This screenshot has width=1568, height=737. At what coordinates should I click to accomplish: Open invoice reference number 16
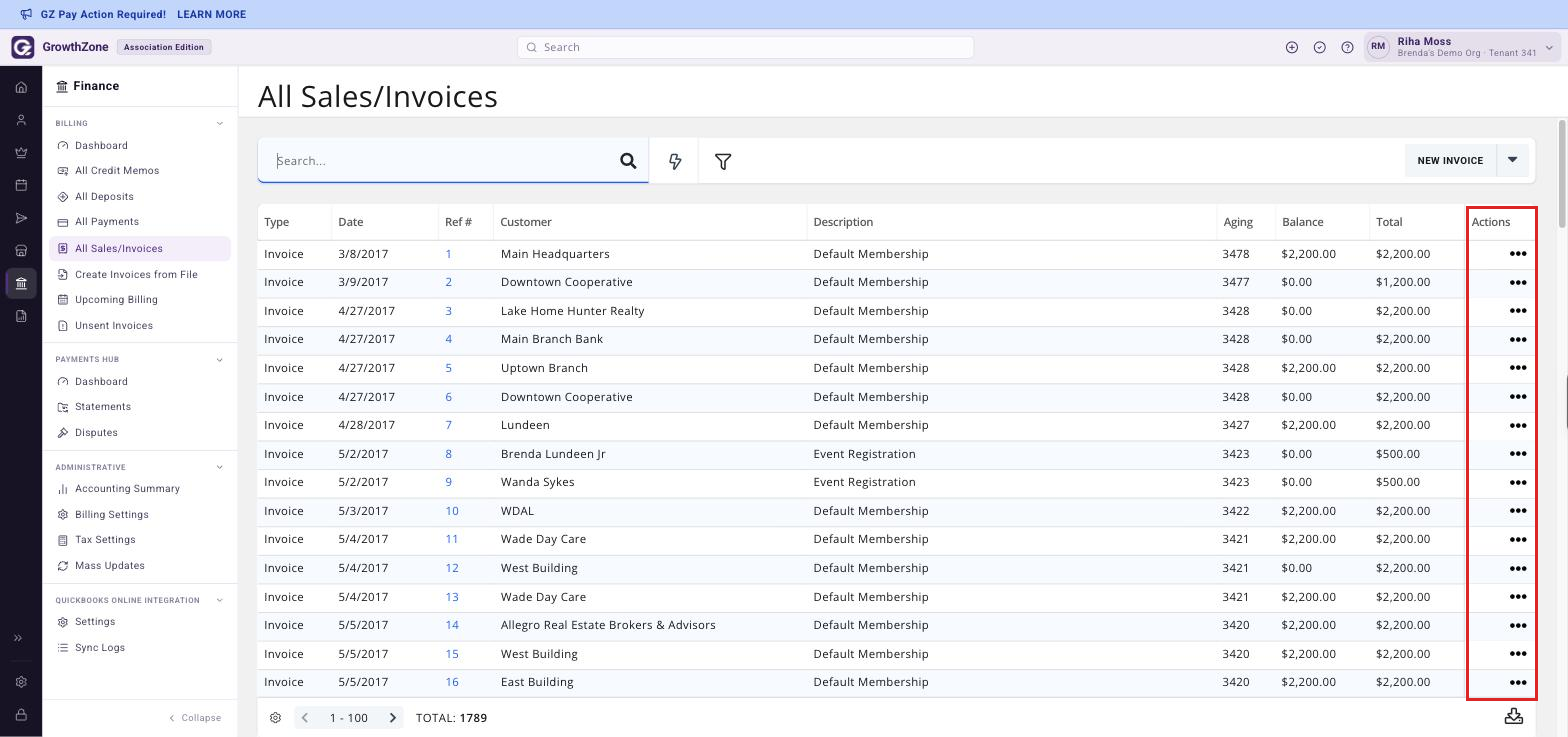(x=452, y=682)
